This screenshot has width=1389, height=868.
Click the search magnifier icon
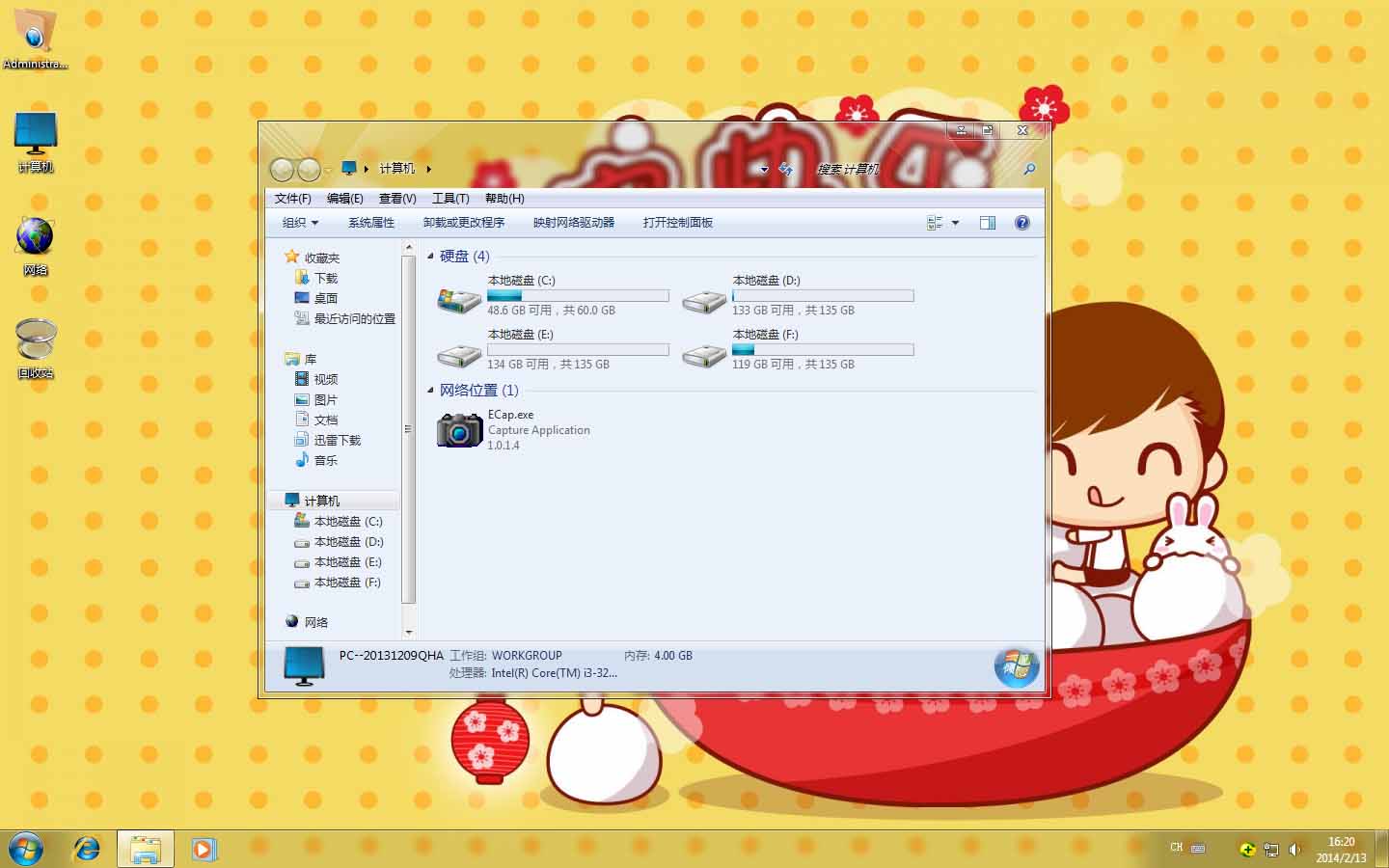click(x=1029, y=169)
